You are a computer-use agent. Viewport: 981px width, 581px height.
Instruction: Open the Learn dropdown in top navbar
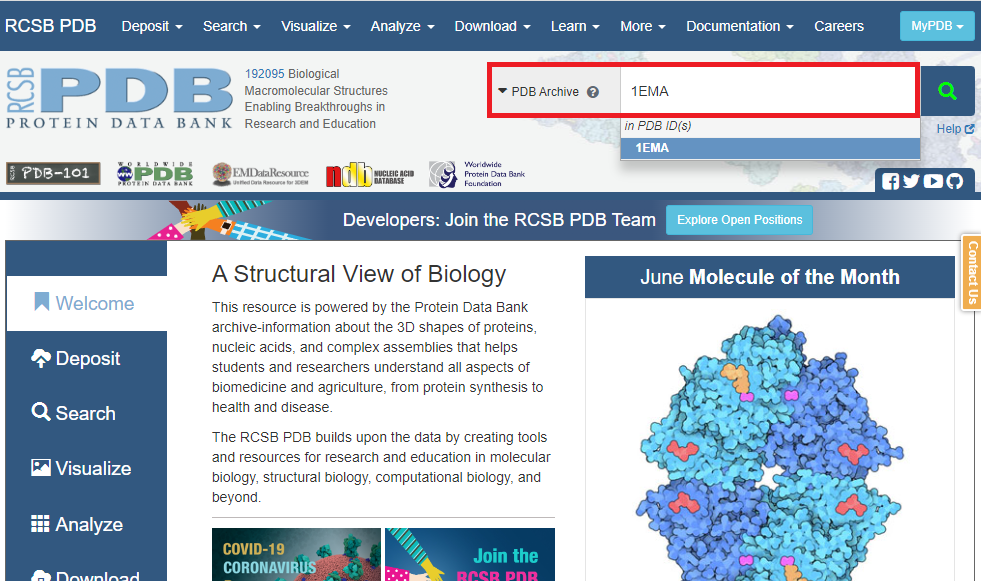point(575,26)
